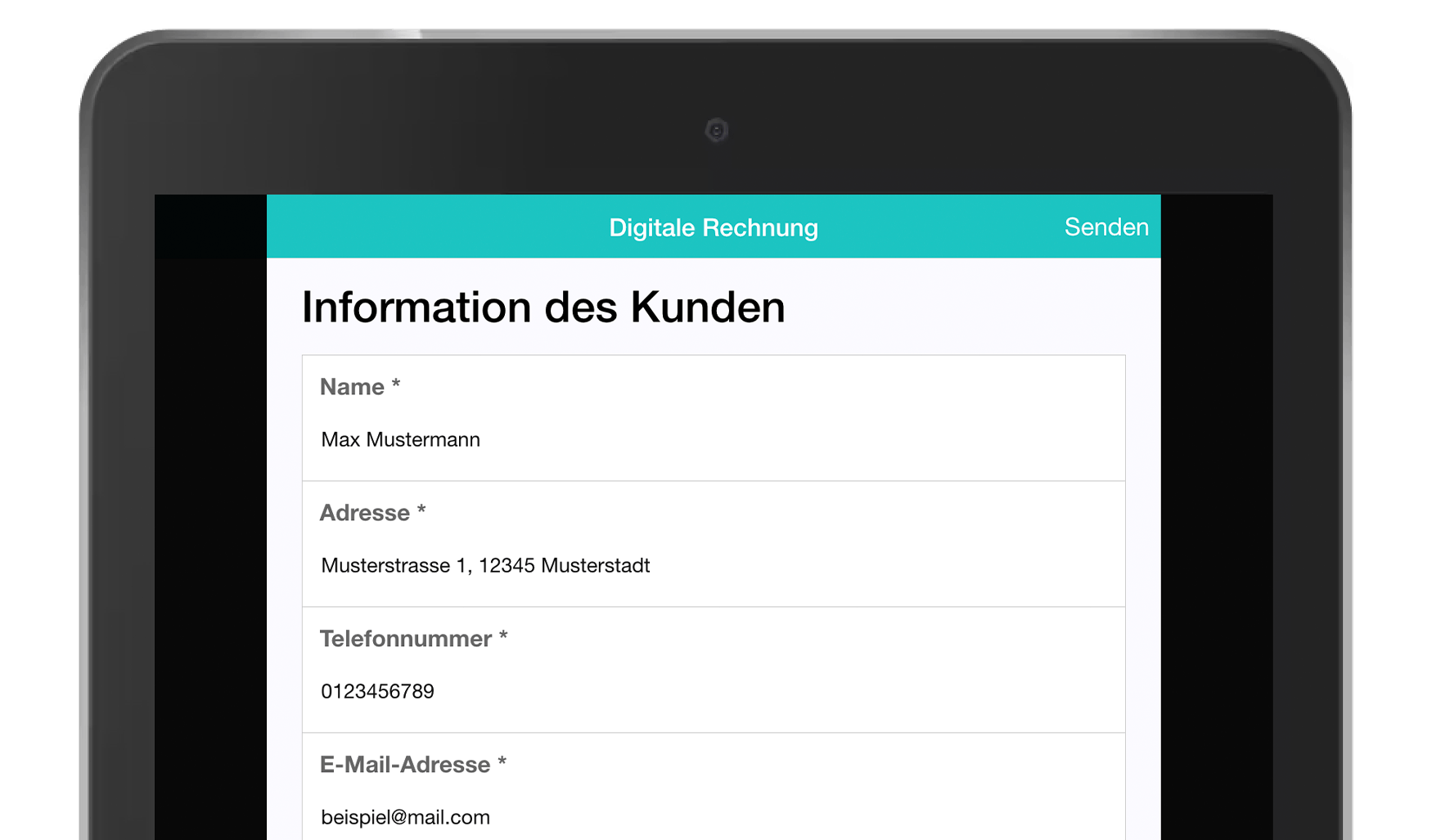Select the E-Mail-Adresse field with beispiel@mail.com
The image size is (1432, 840).
(x=714, y=787)
